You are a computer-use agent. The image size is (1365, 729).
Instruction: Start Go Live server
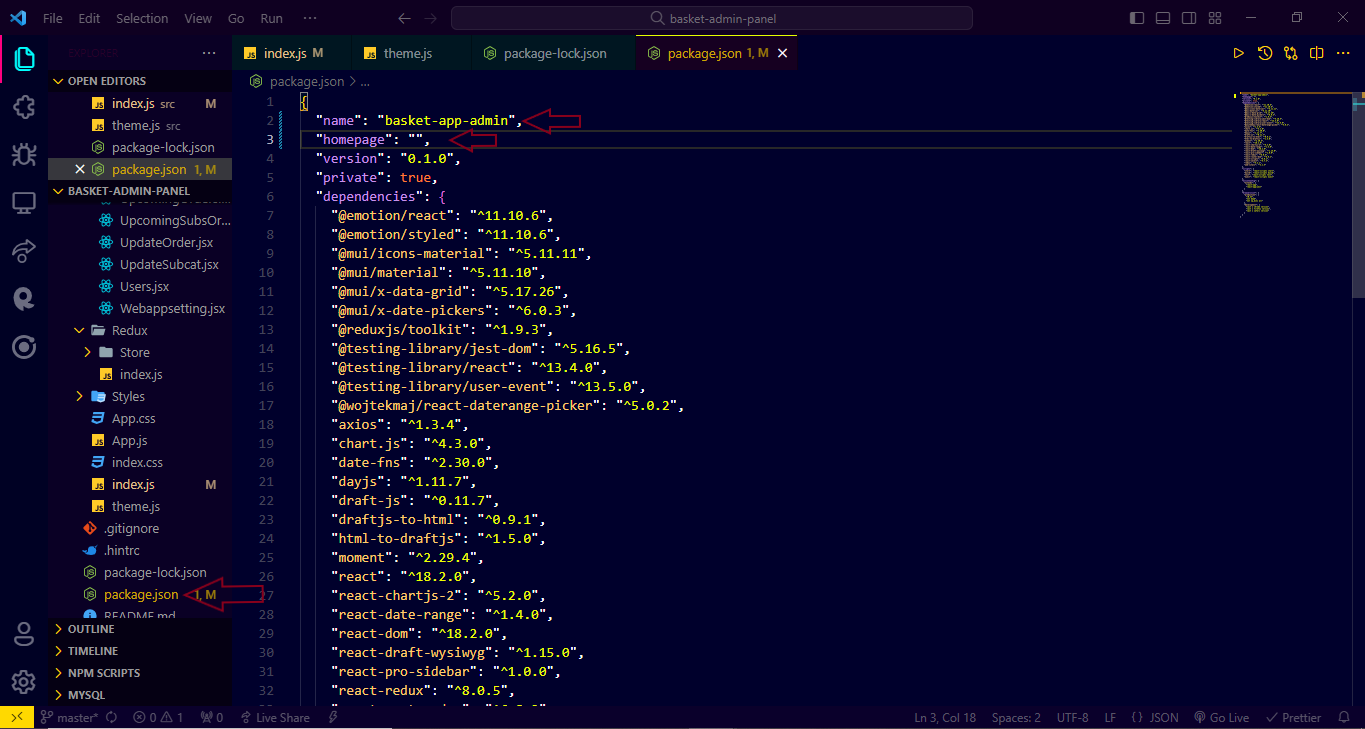[x=1220, y=717]
